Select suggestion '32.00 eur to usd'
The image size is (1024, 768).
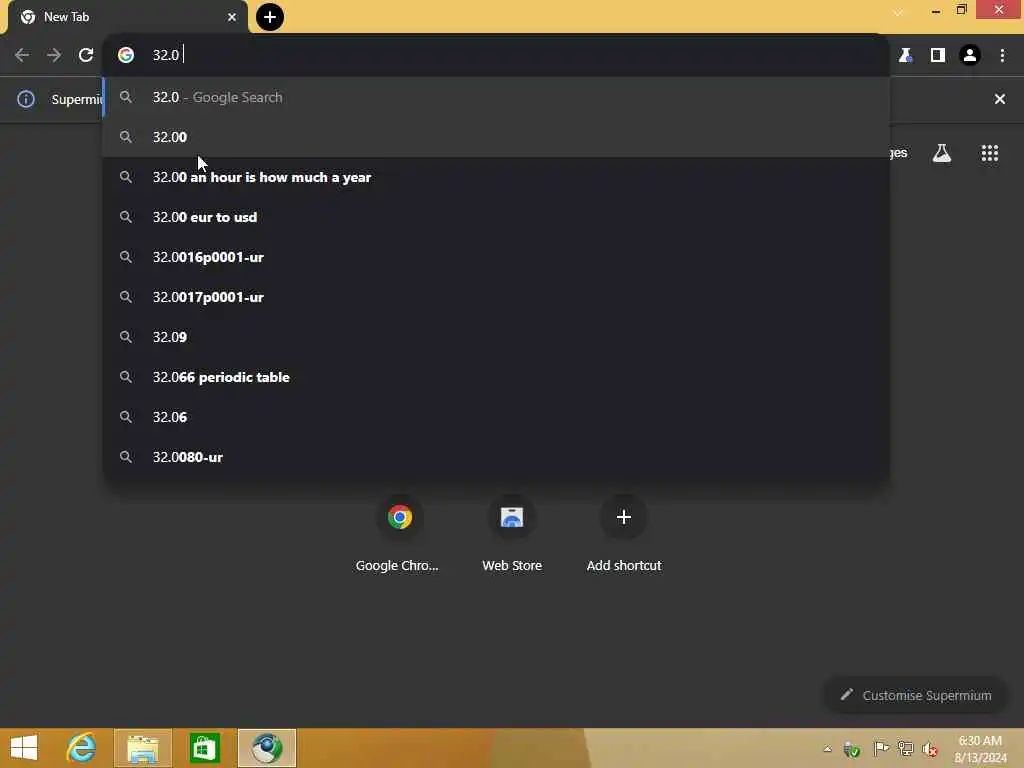click(x=496, y=217)
